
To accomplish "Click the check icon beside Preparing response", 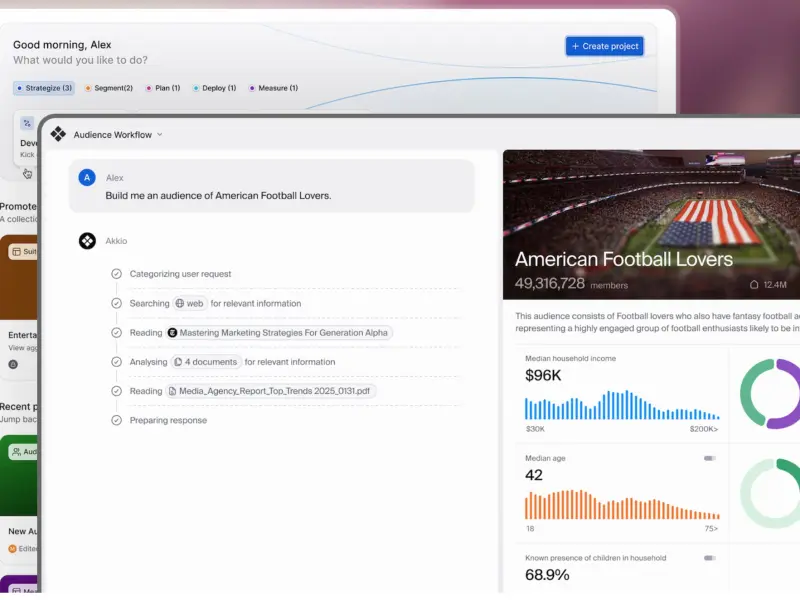I will point(116,420).
